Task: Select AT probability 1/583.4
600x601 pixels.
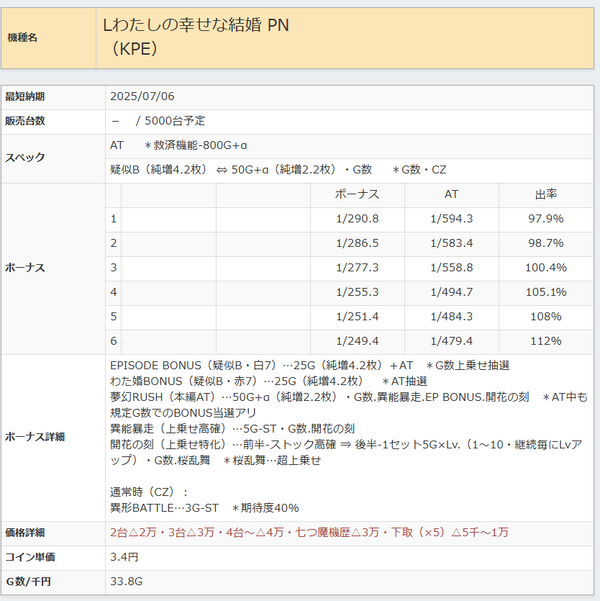Action: (452, 243)
